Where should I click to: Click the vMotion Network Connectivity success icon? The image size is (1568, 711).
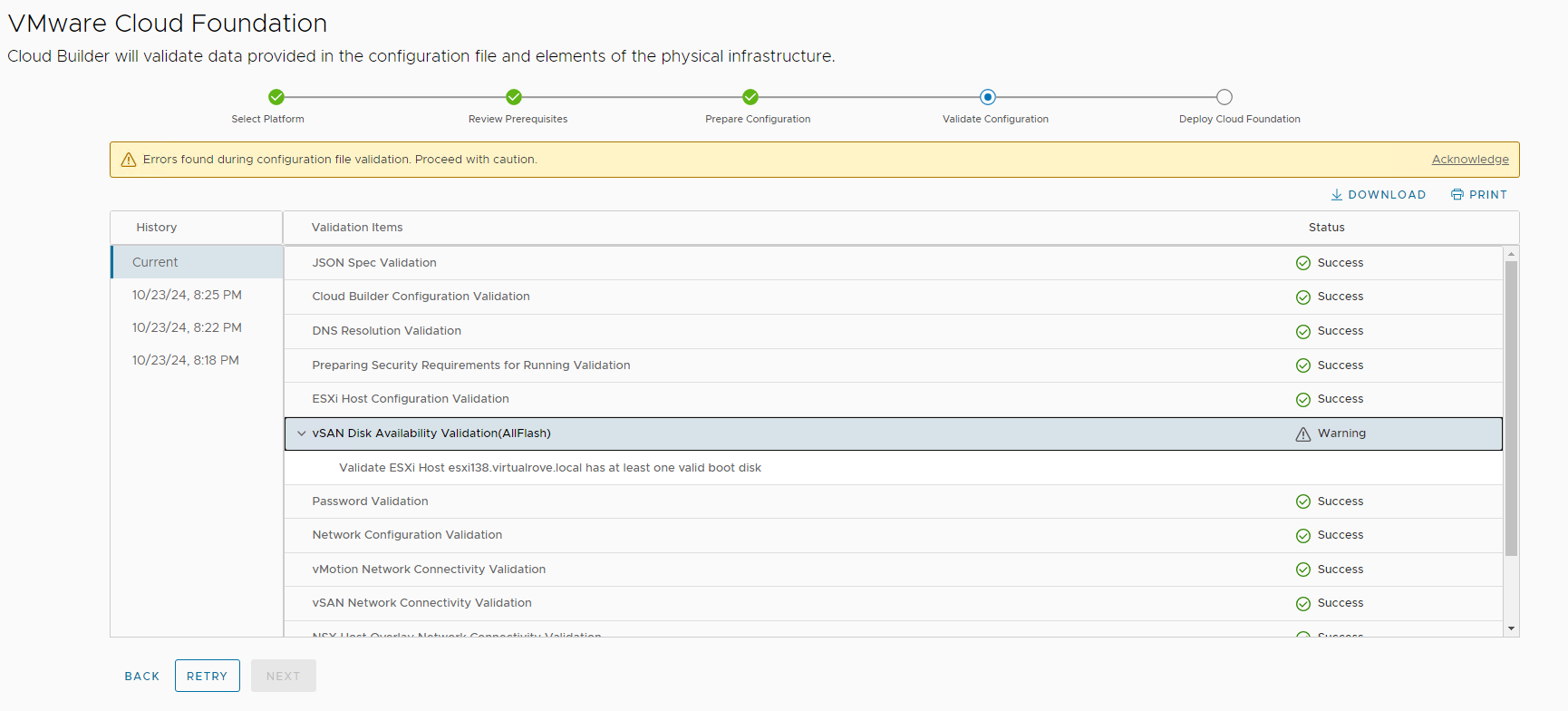1302,570
